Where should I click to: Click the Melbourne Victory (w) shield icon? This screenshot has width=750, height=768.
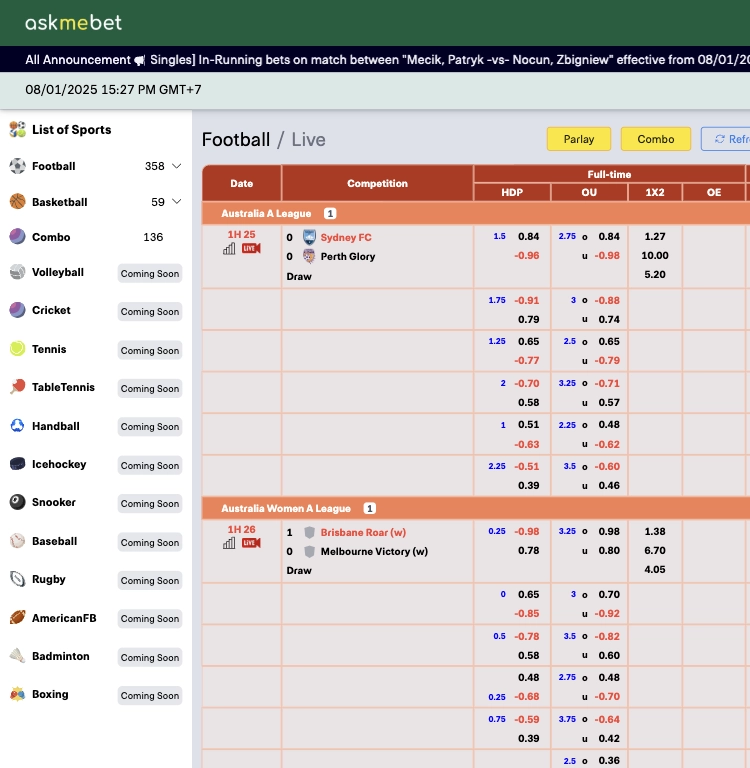coord(309,552)
